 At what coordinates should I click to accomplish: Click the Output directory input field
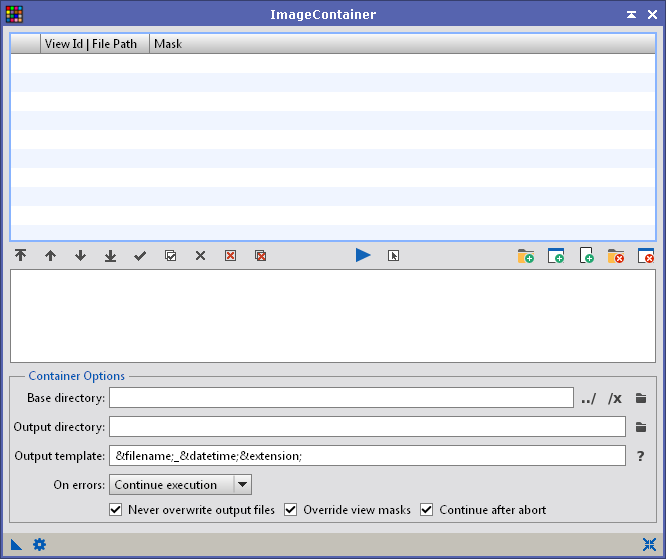tap(367, 426)
